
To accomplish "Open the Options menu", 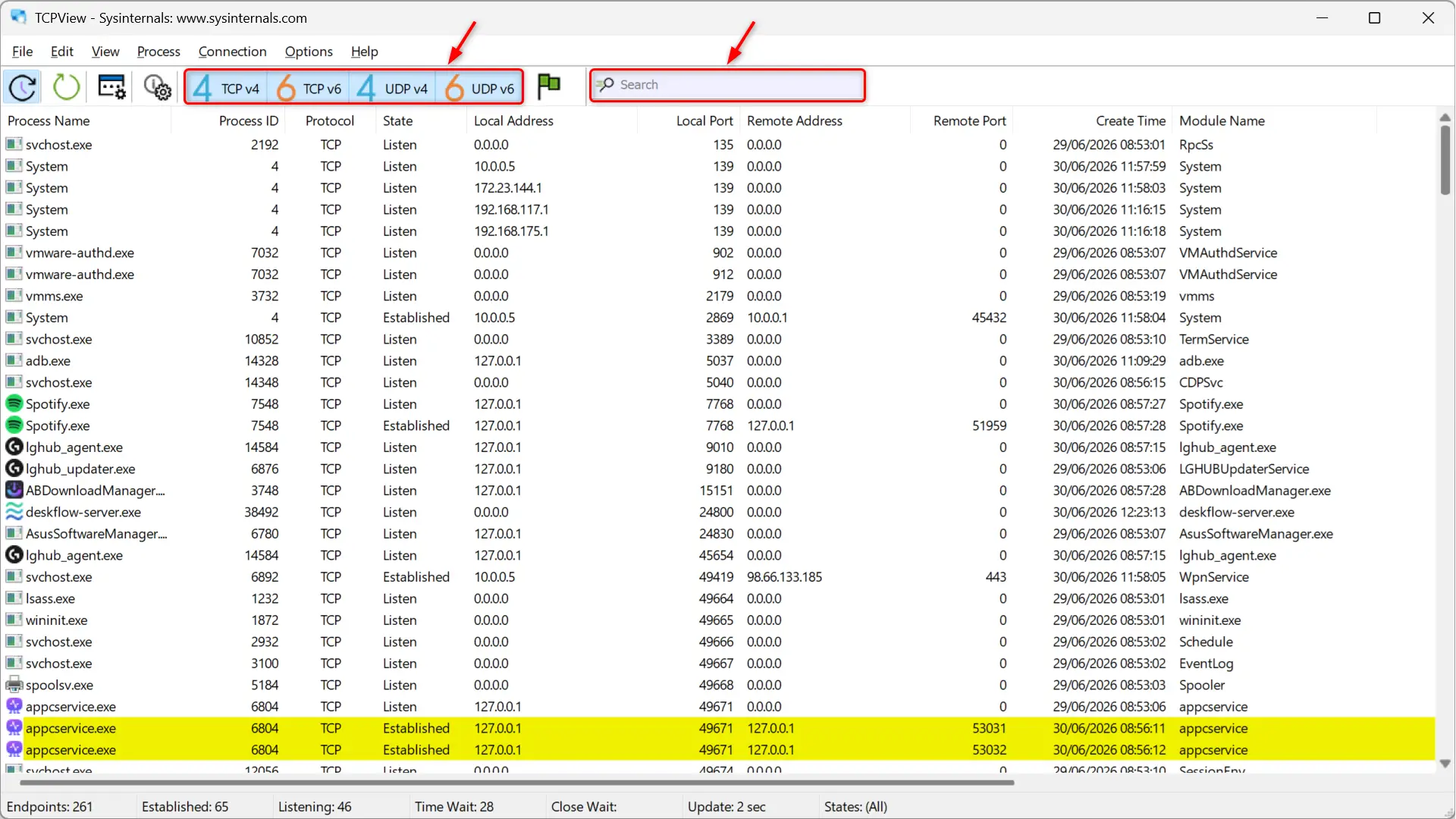I will point(309,52).
